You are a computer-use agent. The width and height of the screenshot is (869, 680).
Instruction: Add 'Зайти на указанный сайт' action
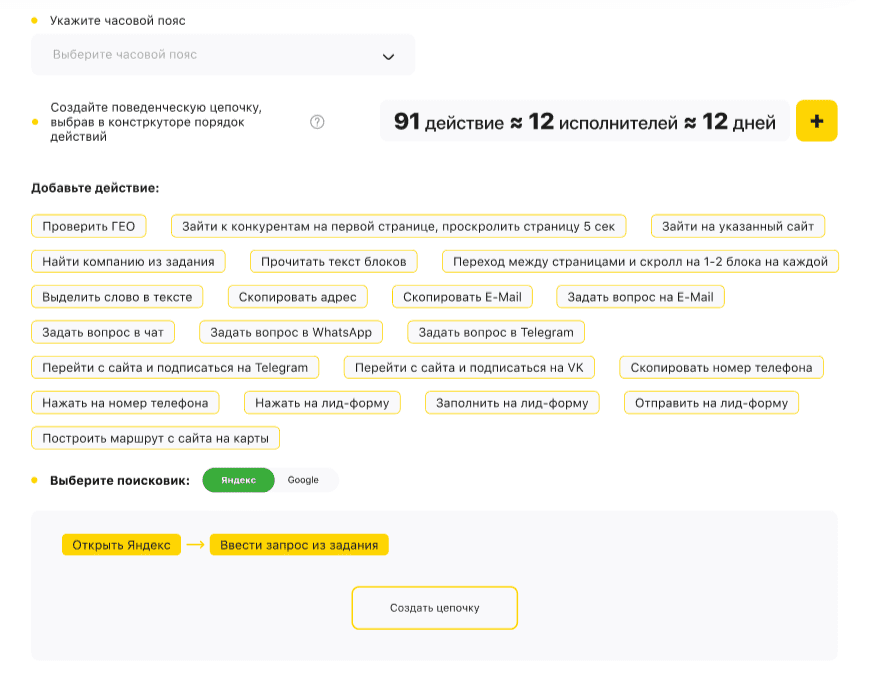[x=738, y=226]
